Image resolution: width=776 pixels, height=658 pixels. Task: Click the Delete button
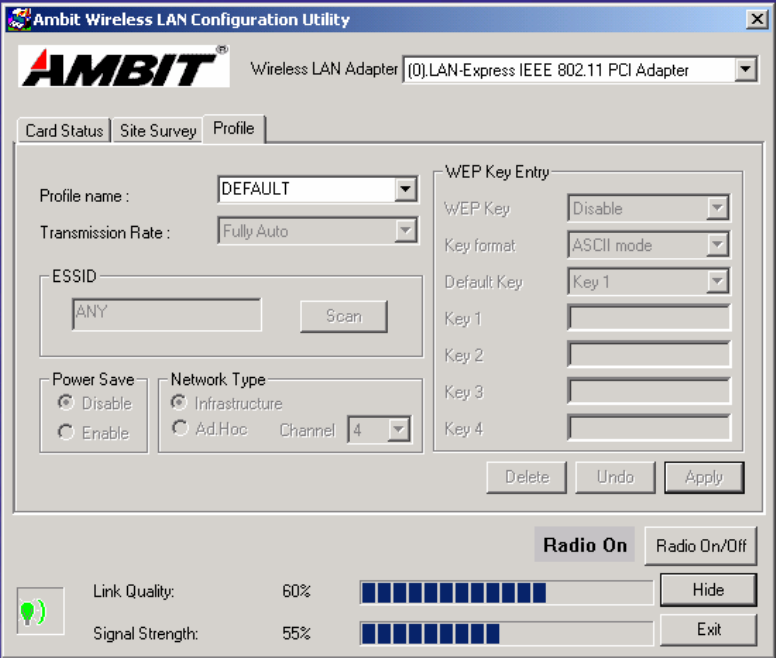tap(527, 477)
